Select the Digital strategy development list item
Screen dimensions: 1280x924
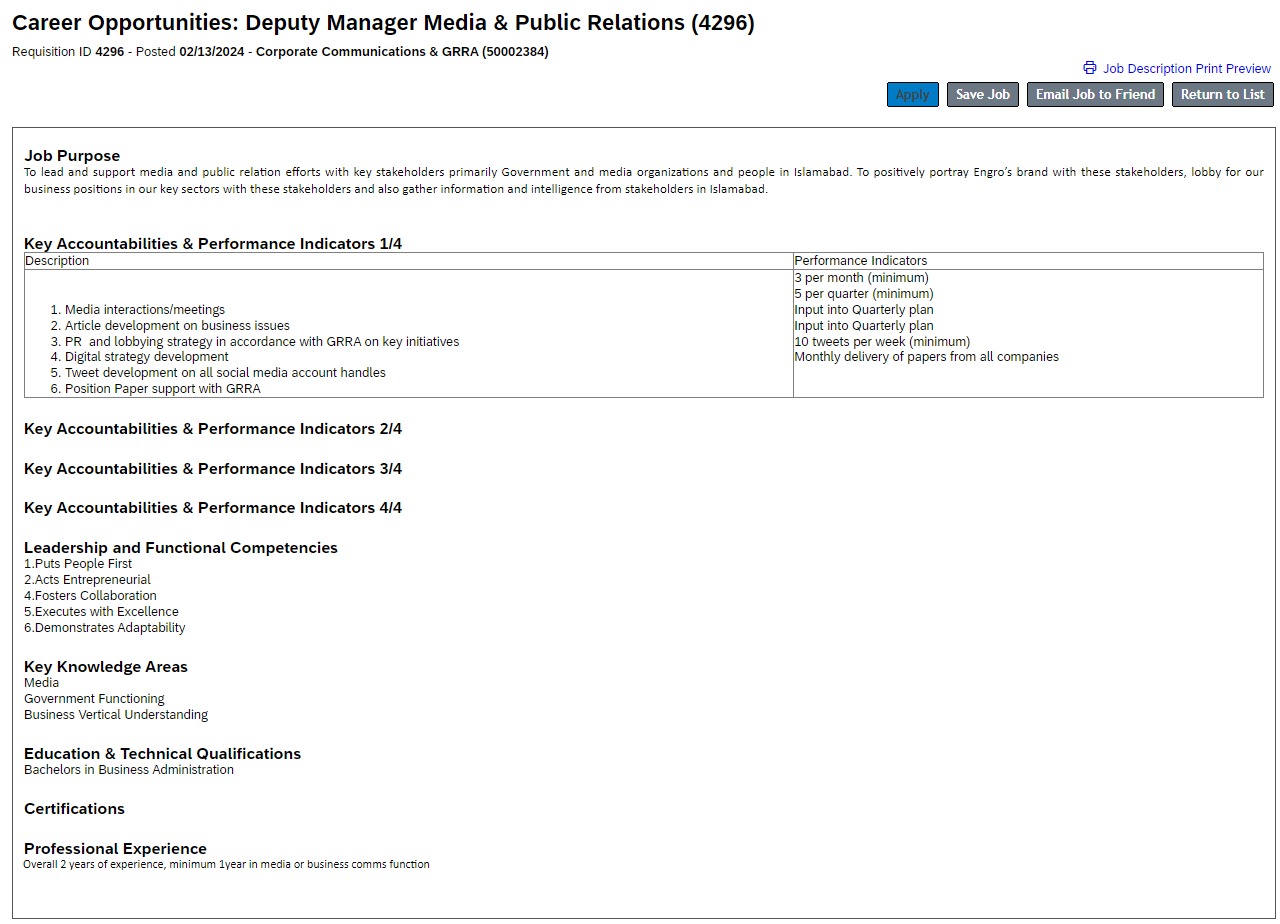[x=146, y=357]
